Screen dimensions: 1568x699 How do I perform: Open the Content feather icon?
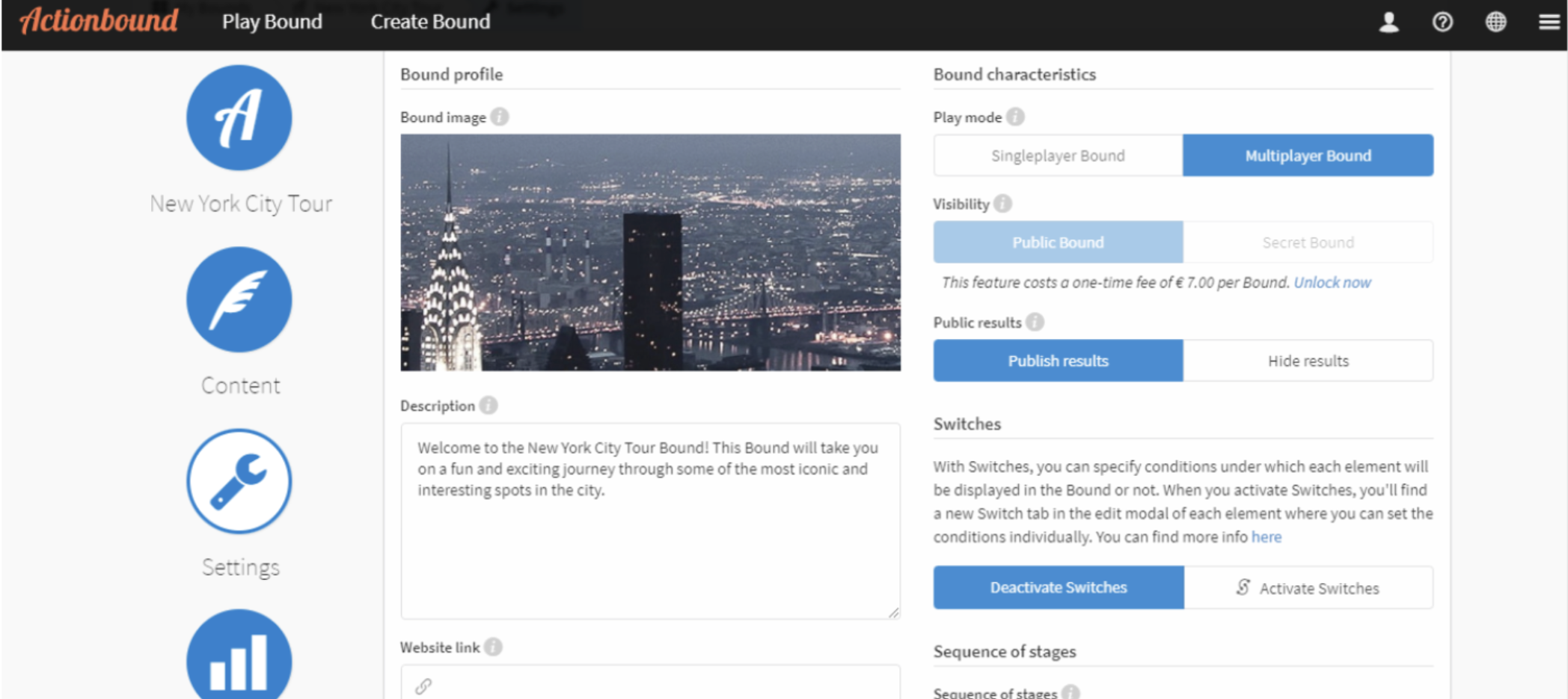tap(239, 299)
